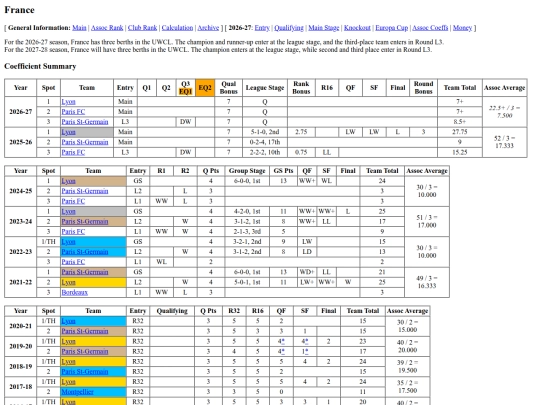Select the '5-1-0, 2nd' league stage cell
The height and width of the screenshot is (405, 540).
tap(264, 132)
